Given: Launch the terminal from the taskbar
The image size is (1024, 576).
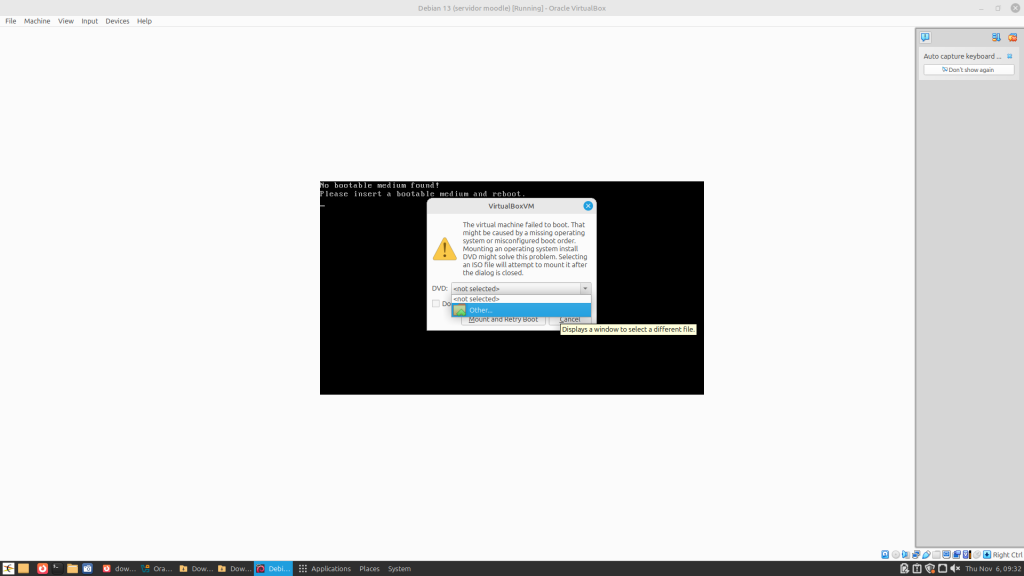Looking at the screenshot, I should coord(57,568).
